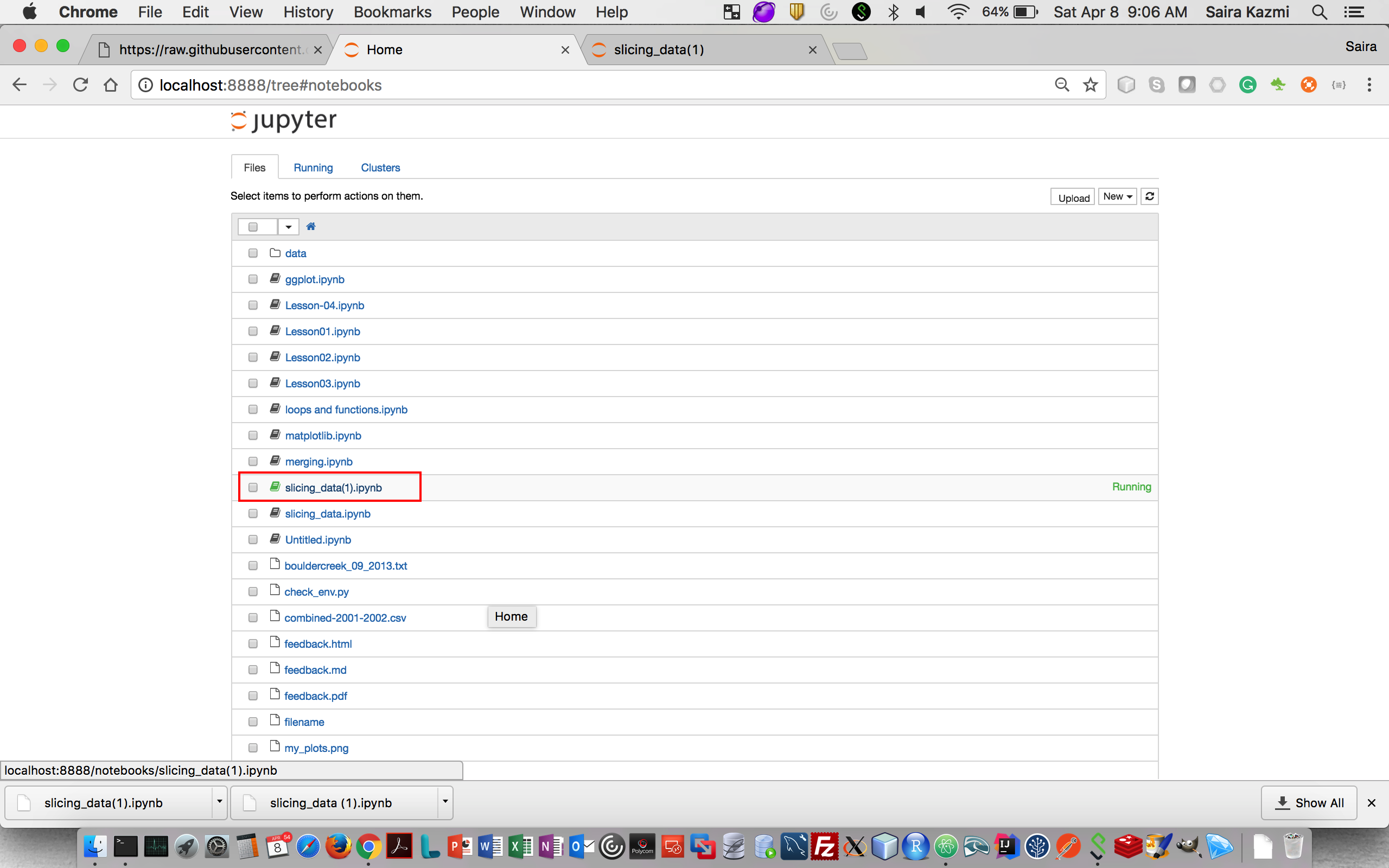Click the Jupyter home directory icon

point(310,226)
